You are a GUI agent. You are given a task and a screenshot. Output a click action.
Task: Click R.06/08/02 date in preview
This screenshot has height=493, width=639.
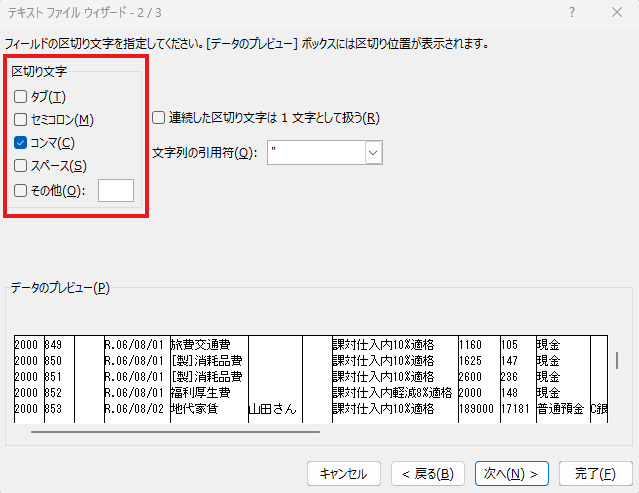pos(134,409)
